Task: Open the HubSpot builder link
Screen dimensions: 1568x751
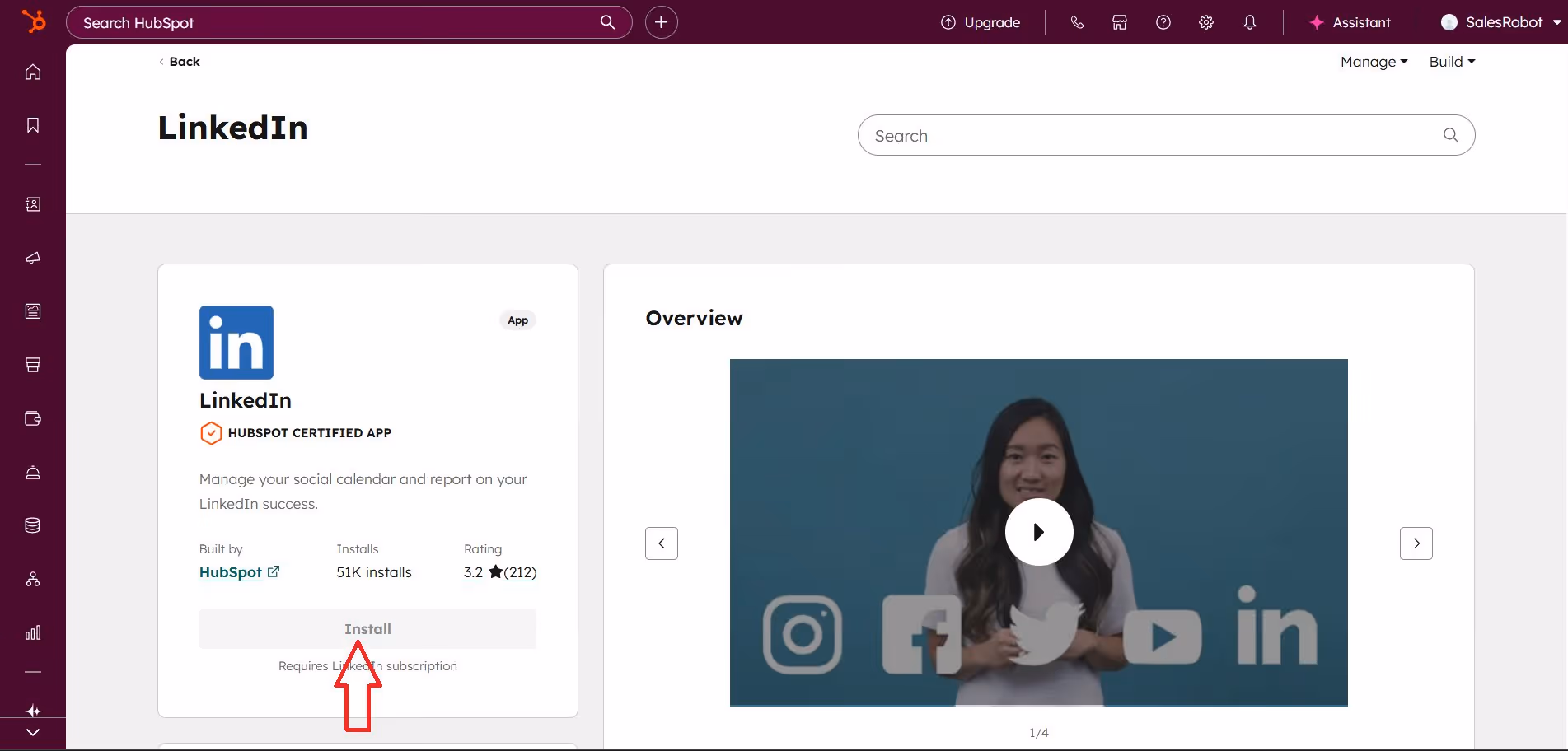Action: (x=239, y=572)
